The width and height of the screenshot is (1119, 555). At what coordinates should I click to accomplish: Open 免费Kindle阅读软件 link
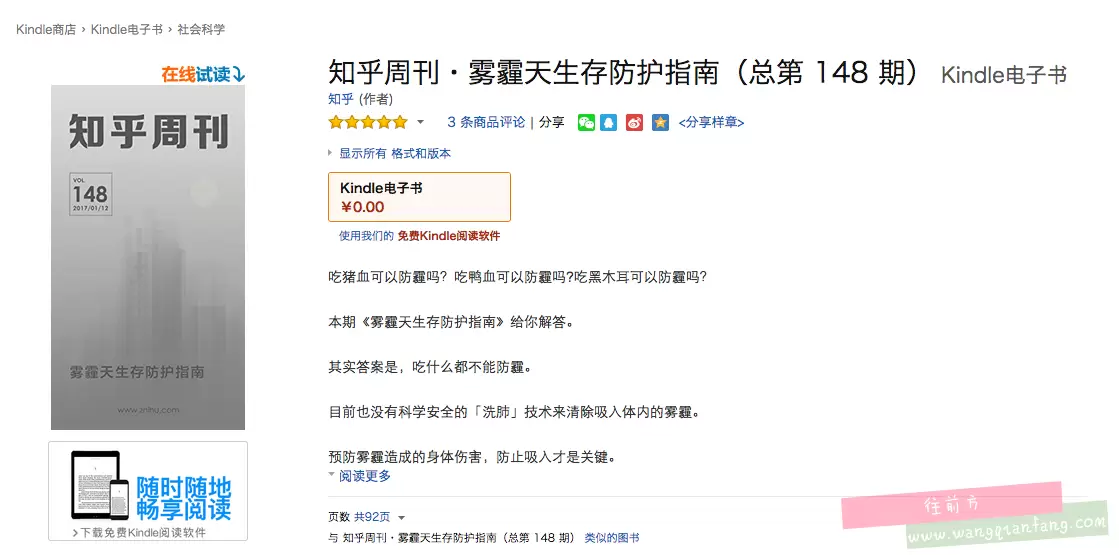coord(449,236)
